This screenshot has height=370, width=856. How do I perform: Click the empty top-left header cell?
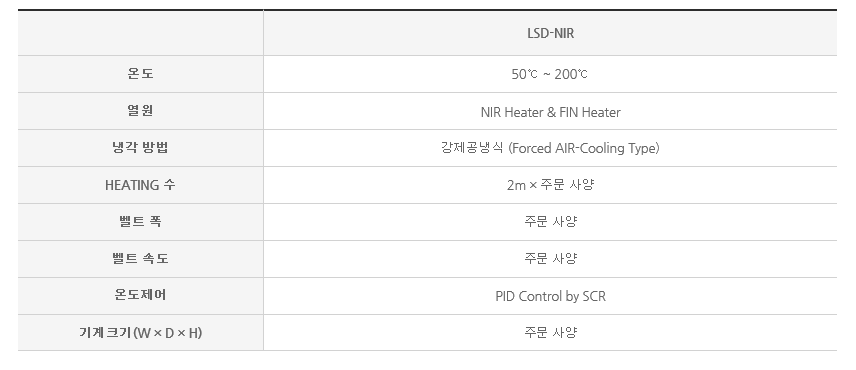pos(140,33)
